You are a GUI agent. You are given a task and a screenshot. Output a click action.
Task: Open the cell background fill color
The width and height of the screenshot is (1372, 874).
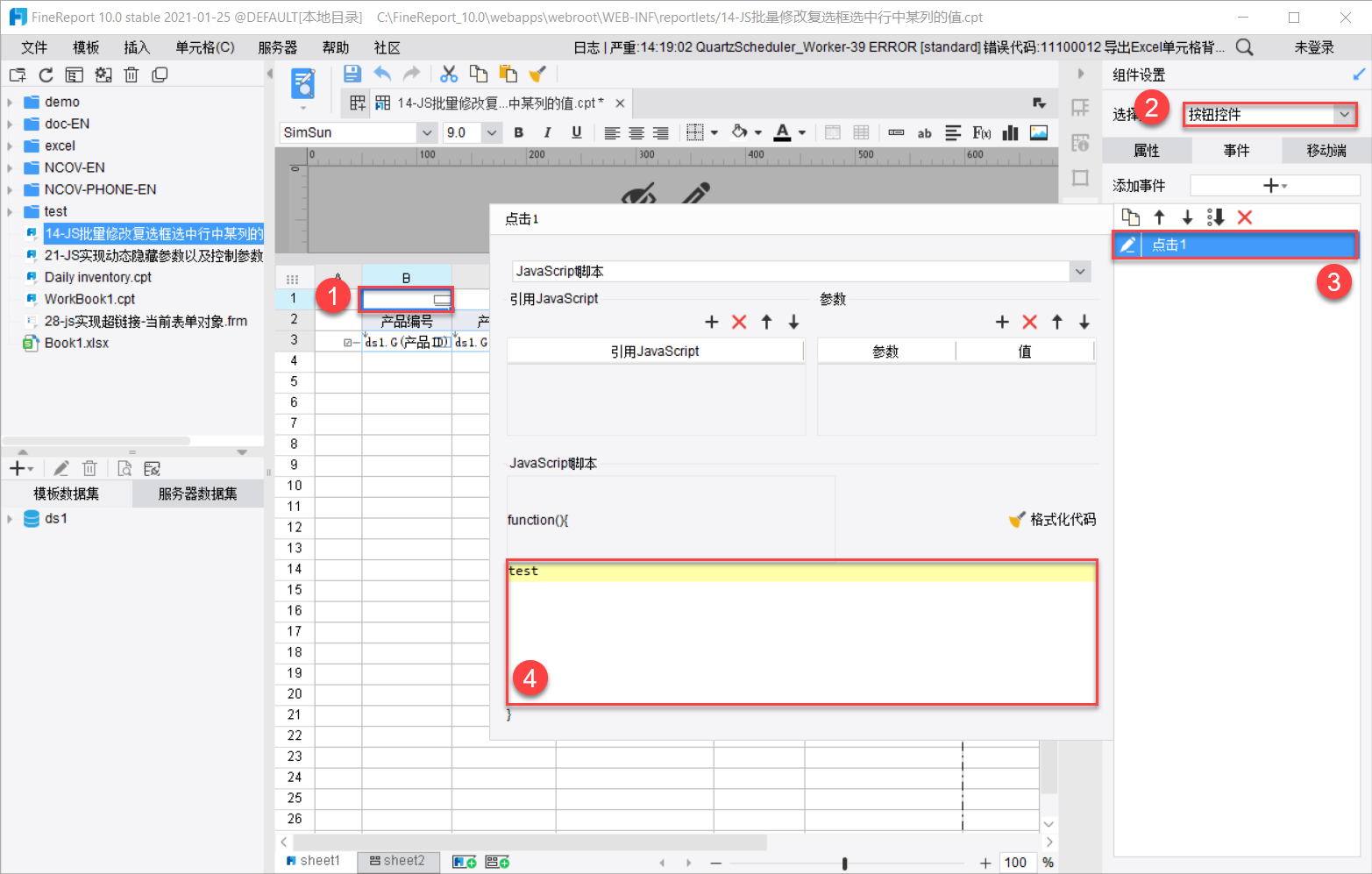coord(740,132)
